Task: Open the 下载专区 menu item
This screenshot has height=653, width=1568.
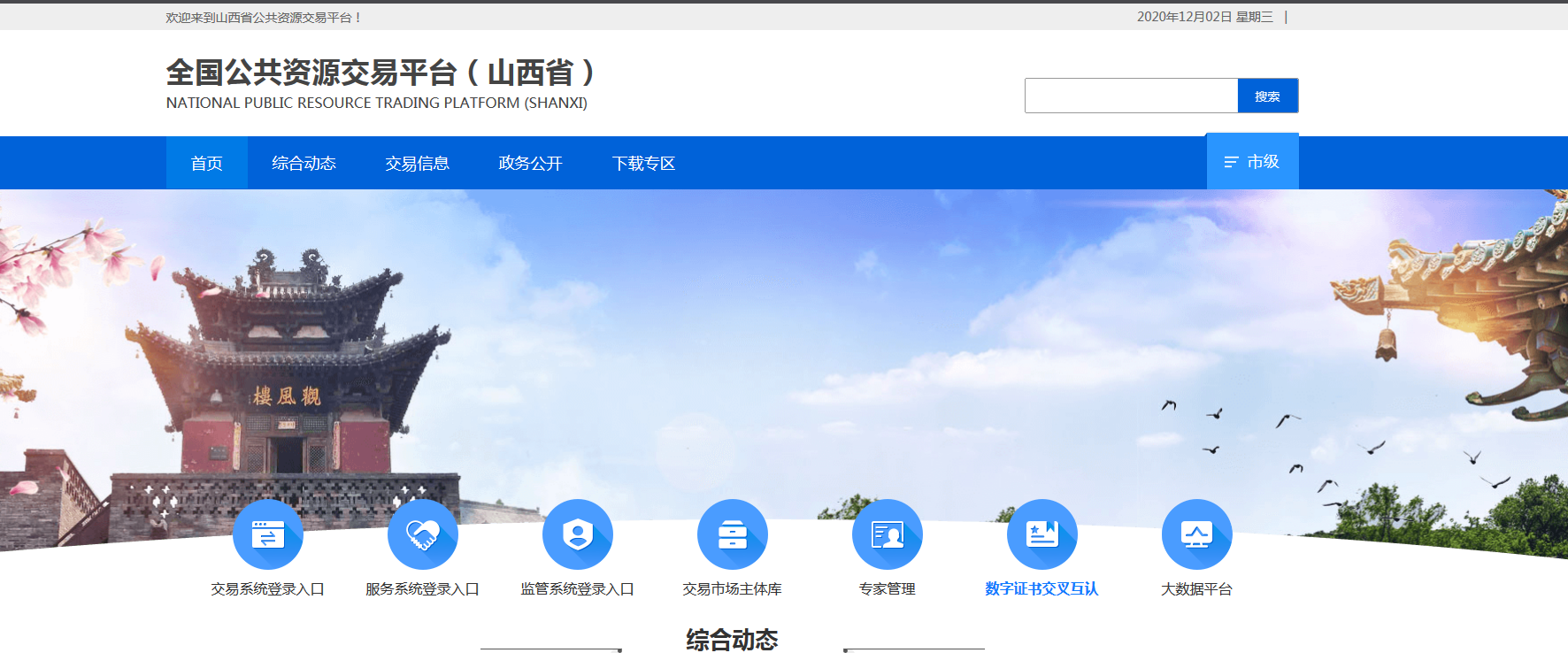Action: (x=643, y=163)
